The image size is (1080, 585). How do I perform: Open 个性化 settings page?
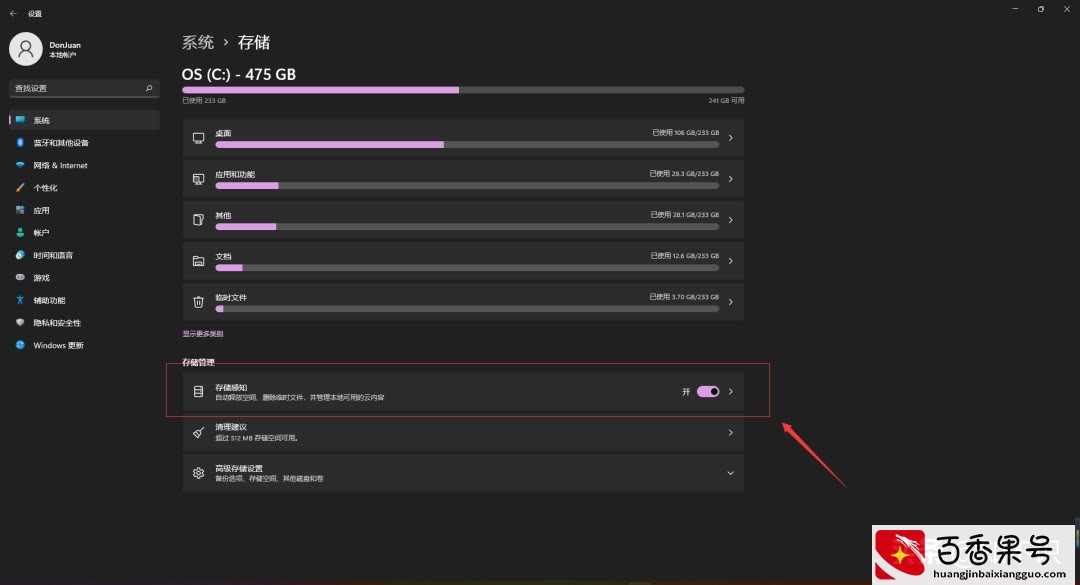[x=84, y=187]
